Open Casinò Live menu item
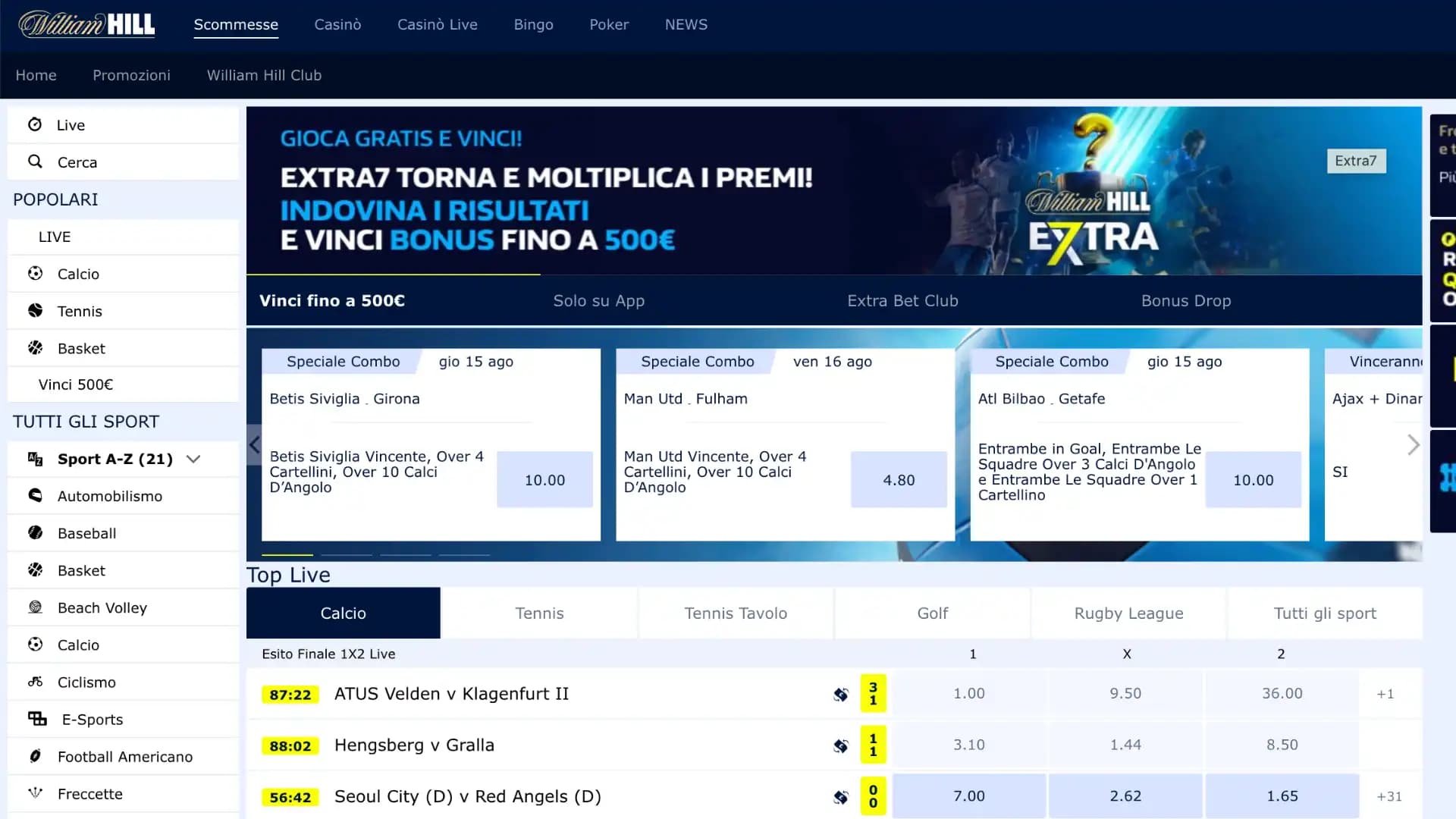 click(x=437, y=24)
